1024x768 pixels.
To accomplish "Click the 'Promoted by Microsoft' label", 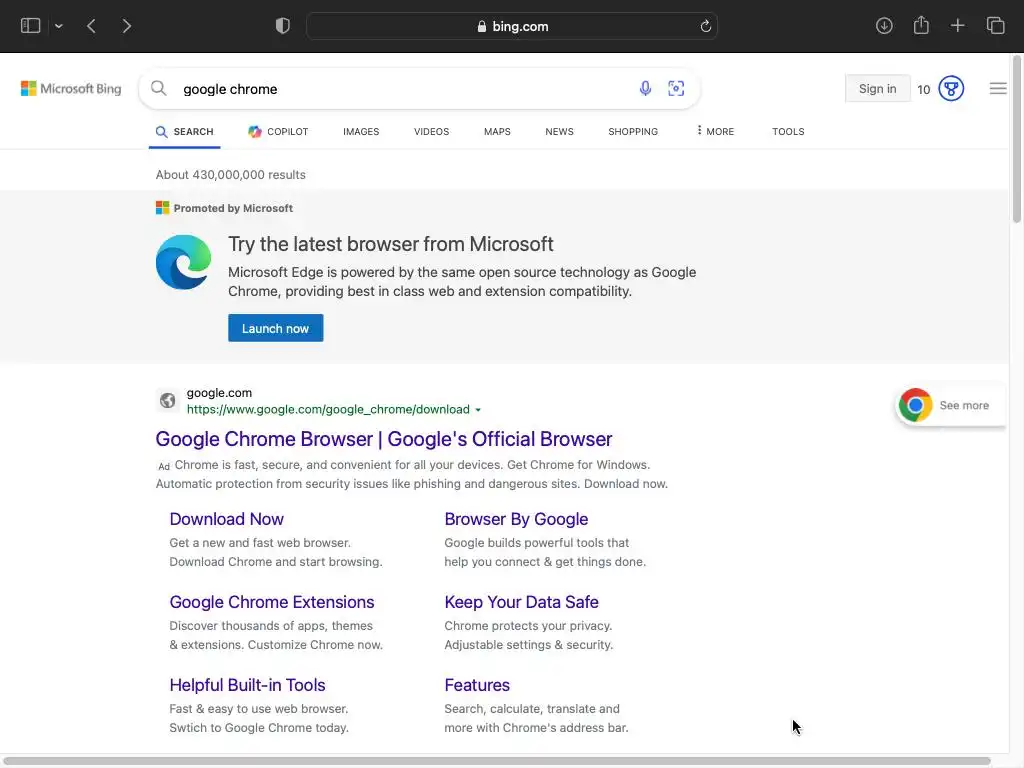I will coord(233,208).
